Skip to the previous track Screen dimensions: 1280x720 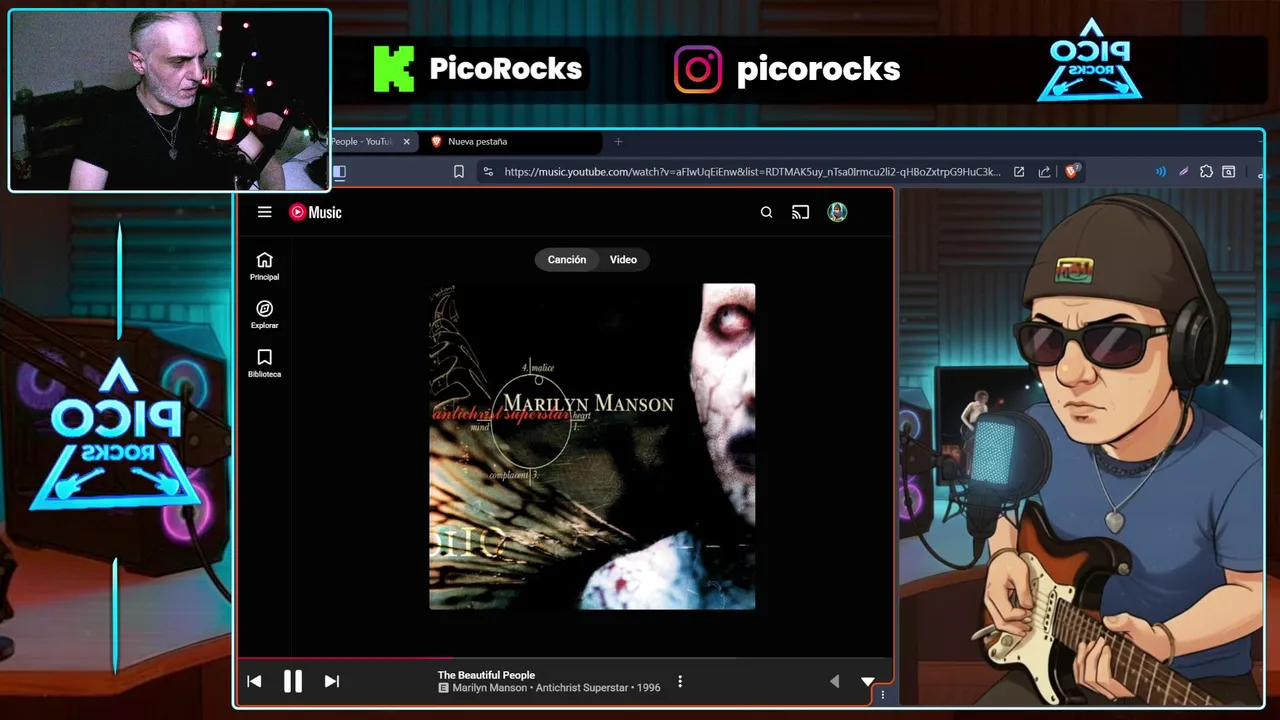point(254,681)
